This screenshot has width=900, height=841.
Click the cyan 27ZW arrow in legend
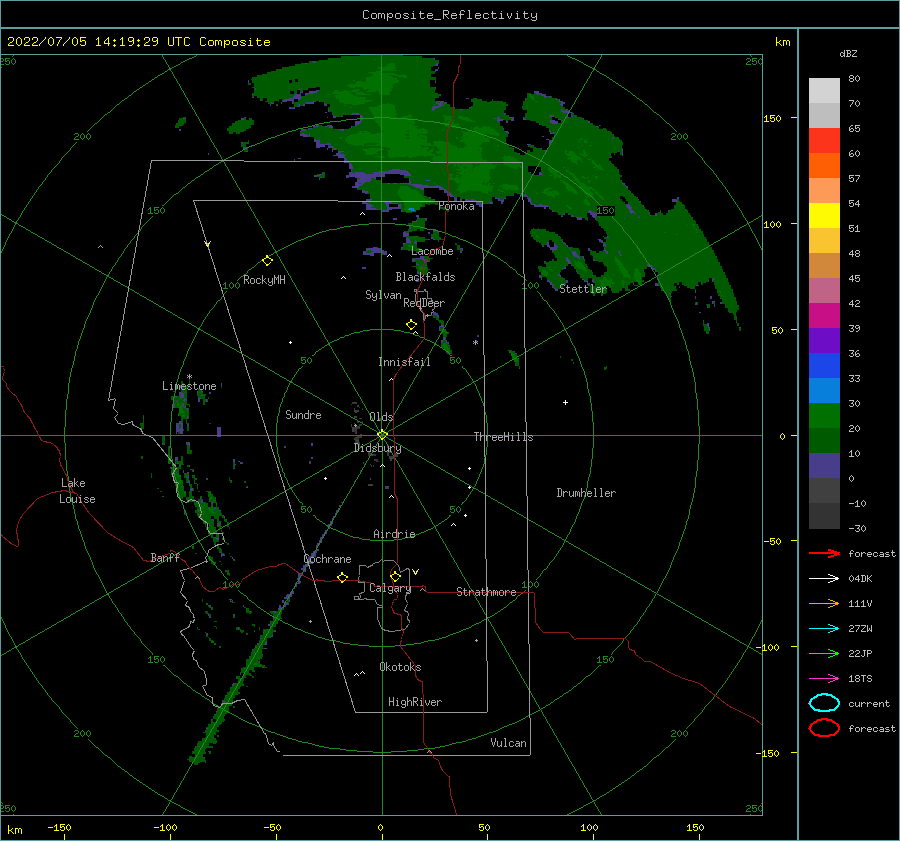click(824, 629)
